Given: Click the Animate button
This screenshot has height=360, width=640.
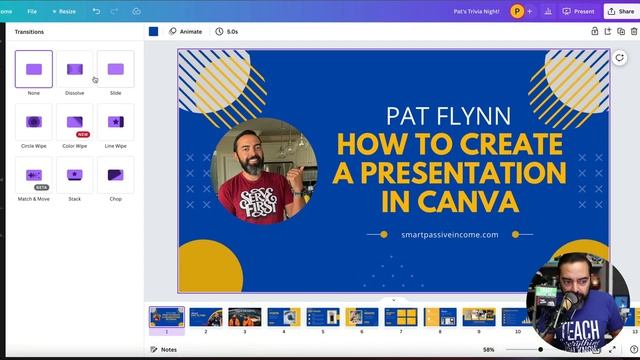Looking at the screenshot, I should (x=186, y=31).
